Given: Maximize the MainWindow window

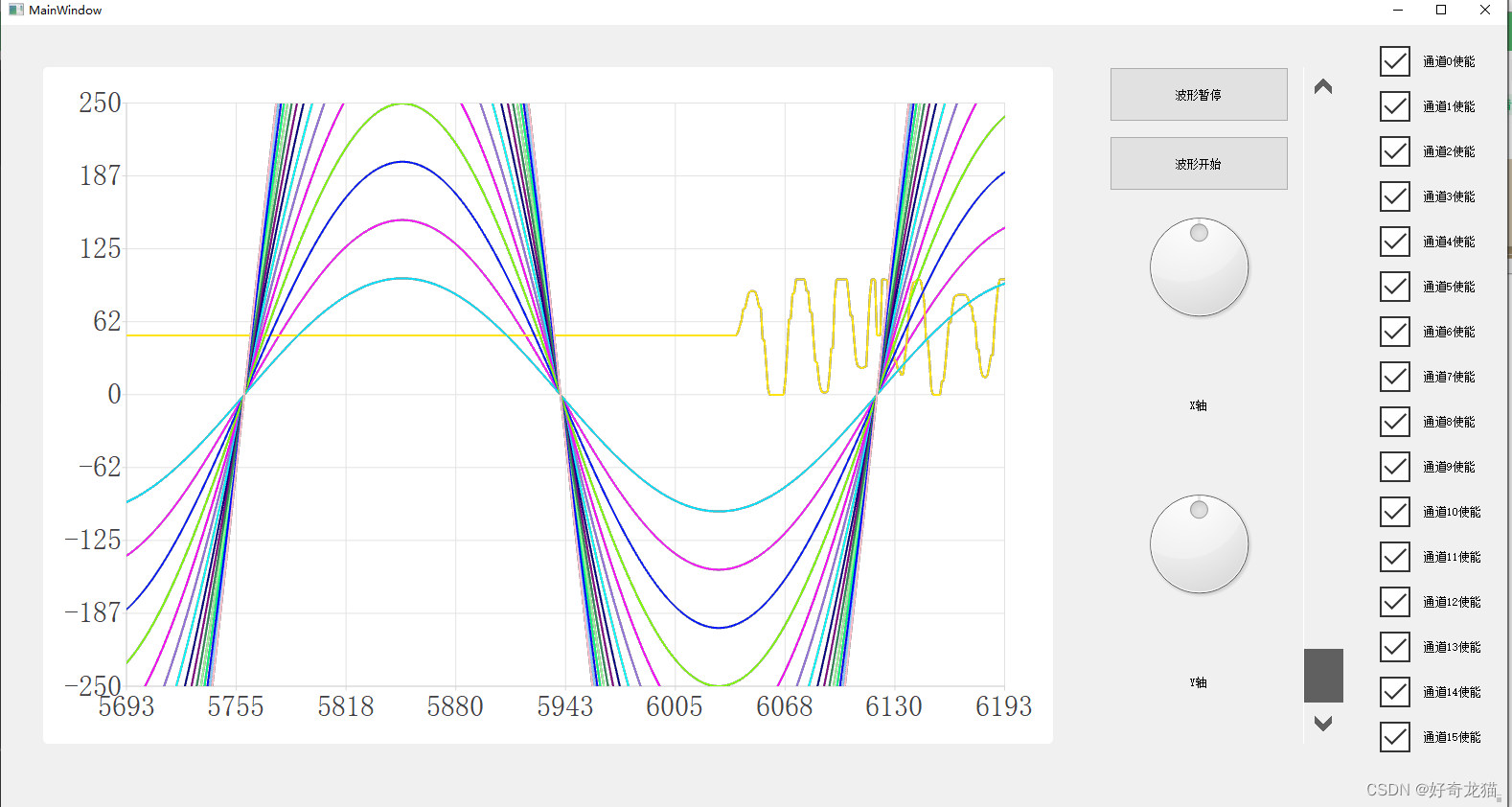Looking at the screenshot, I should coord(1441,10).
